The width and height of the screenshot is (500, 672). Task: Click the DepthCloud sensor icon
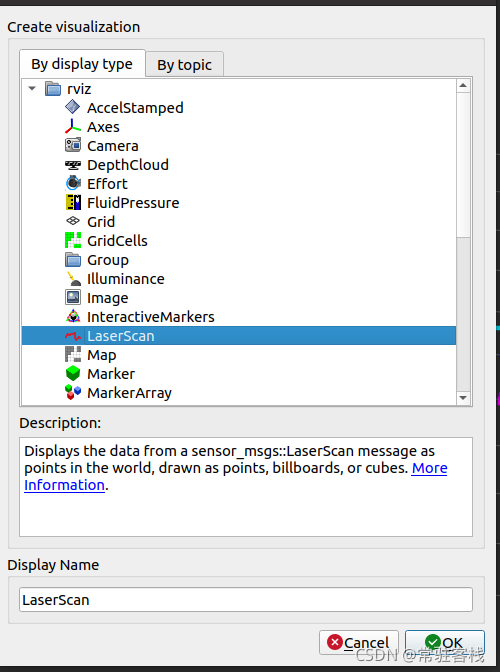tap(72, 165)
